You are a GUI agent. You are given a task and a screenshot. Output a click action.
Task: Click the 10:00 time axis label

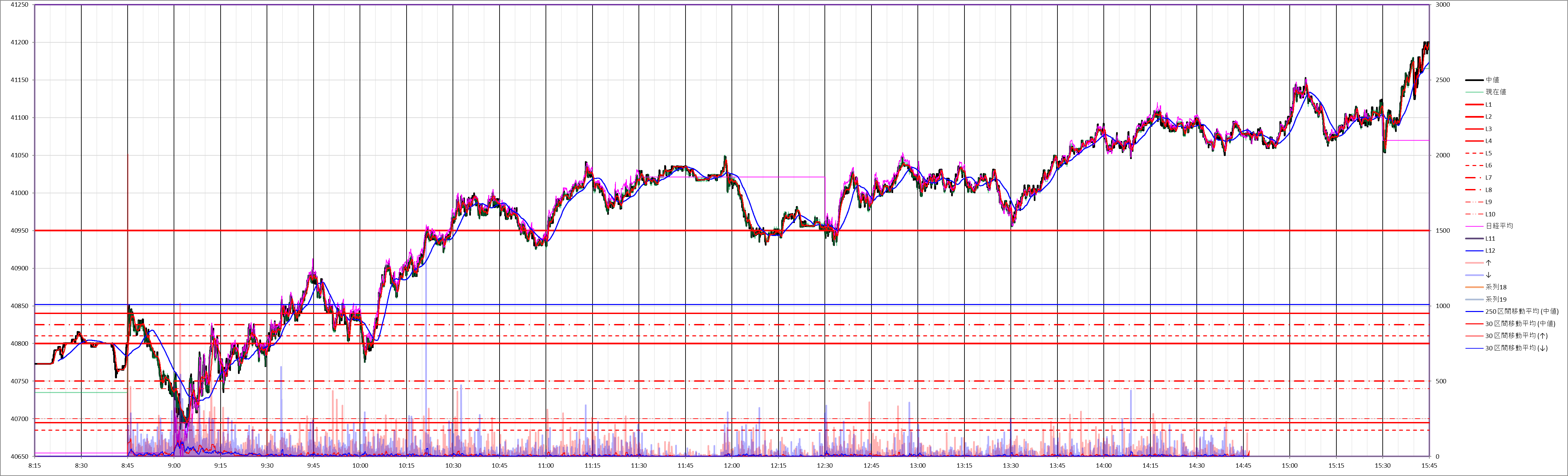360,466
